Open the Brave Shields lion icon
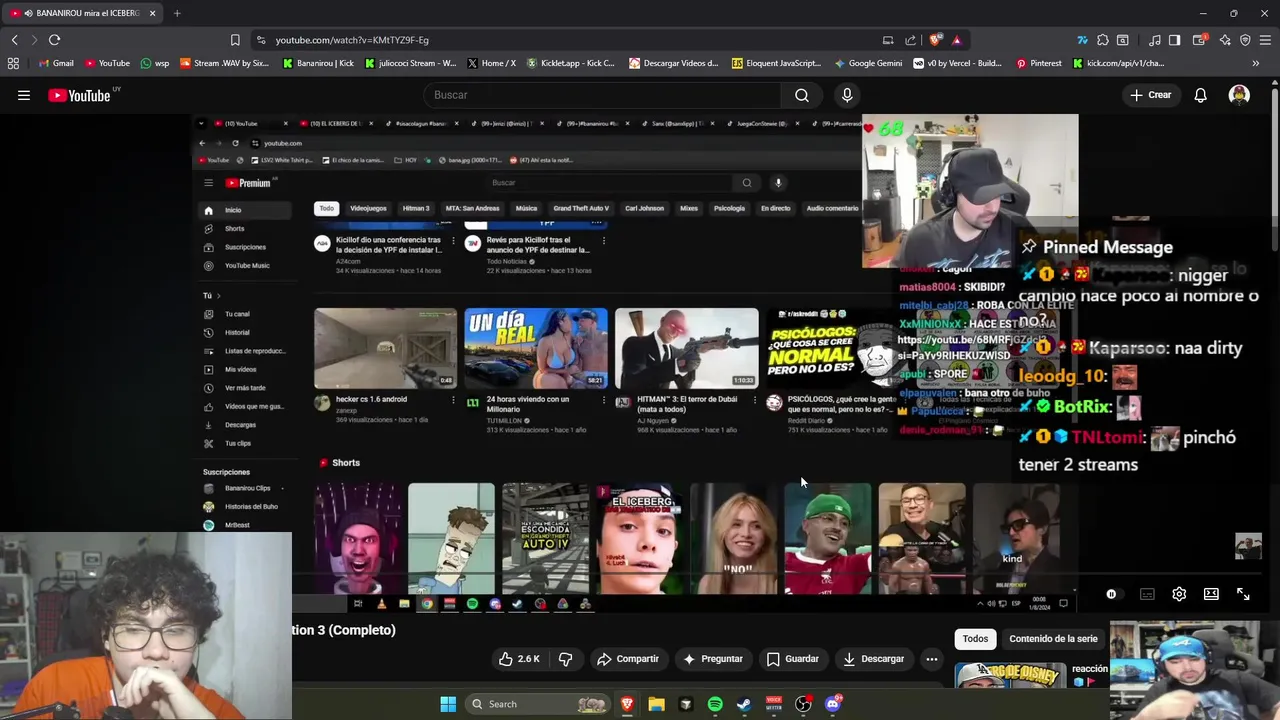 (935, 40)
